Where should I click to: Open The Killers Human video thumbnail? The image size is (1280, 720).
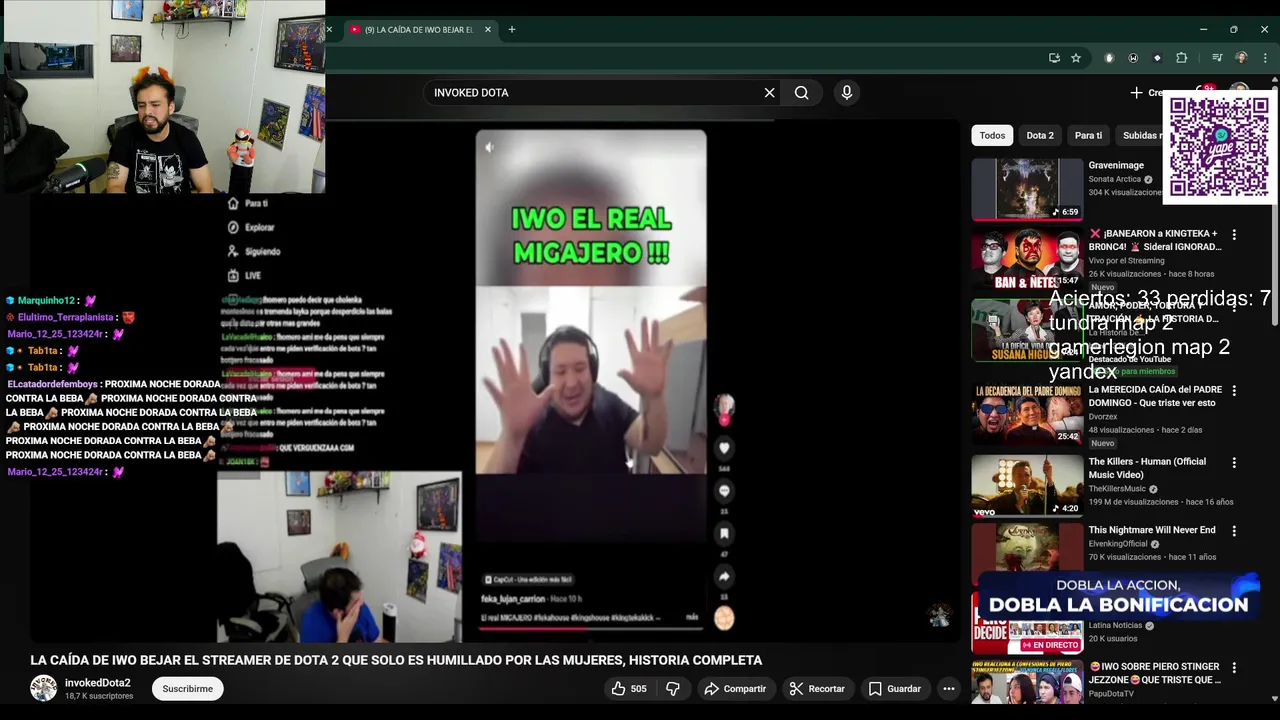click(x=1027, y=486)
